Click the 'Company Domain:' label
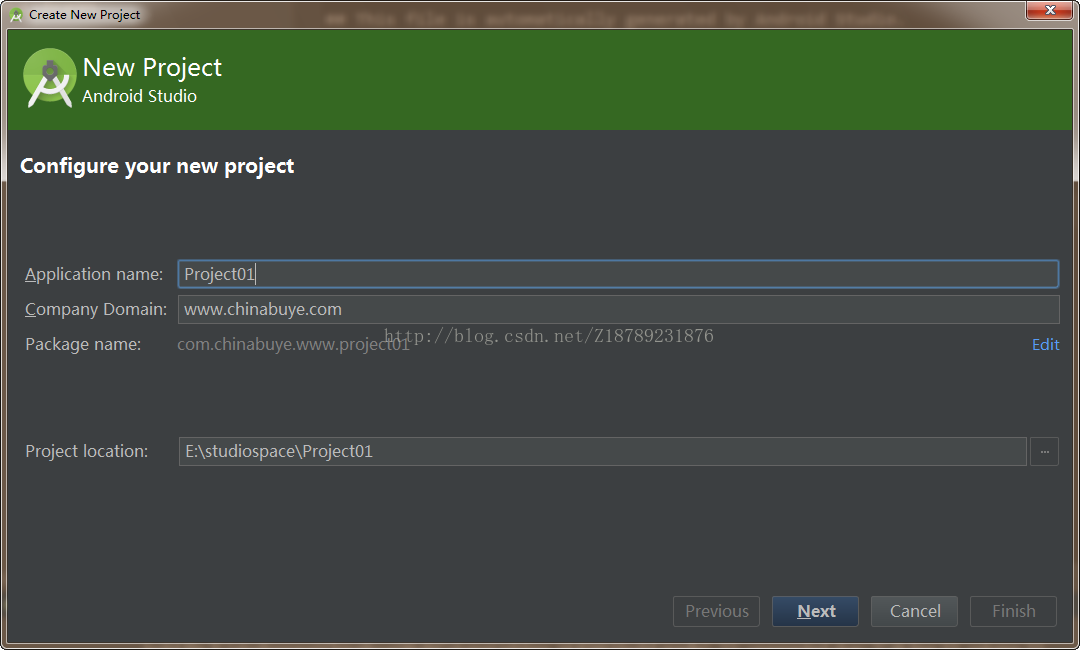This screenshot has height=650, width=1080. click(x=96, y=309)
